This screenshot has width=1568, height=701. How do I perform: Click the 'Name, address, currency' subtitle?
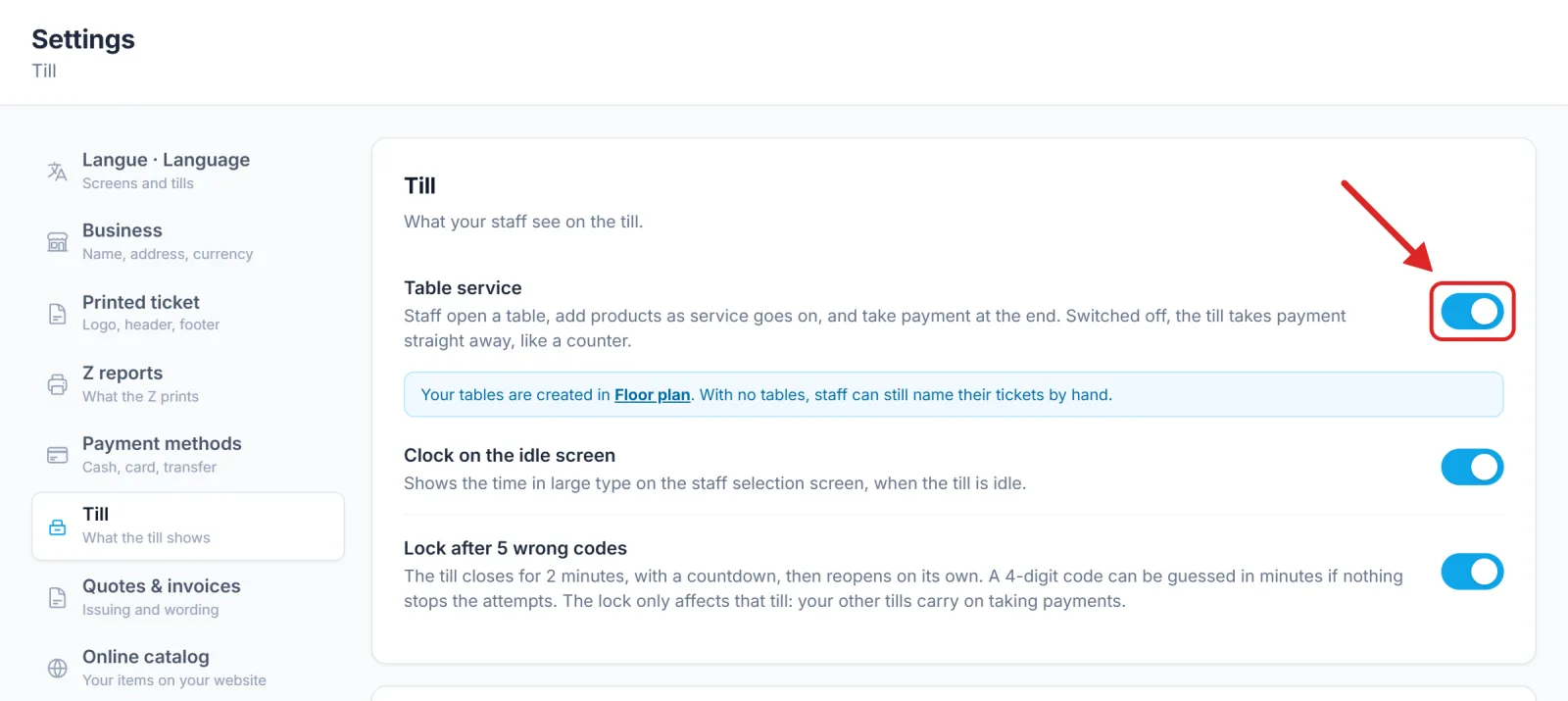click(168, 254)
